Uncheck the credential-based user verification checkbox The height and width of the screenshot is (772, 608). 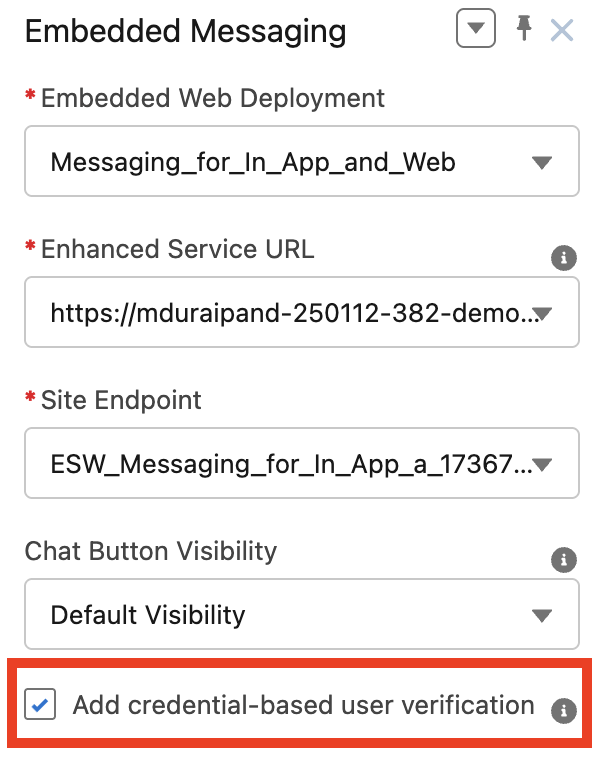click(41, 706)
